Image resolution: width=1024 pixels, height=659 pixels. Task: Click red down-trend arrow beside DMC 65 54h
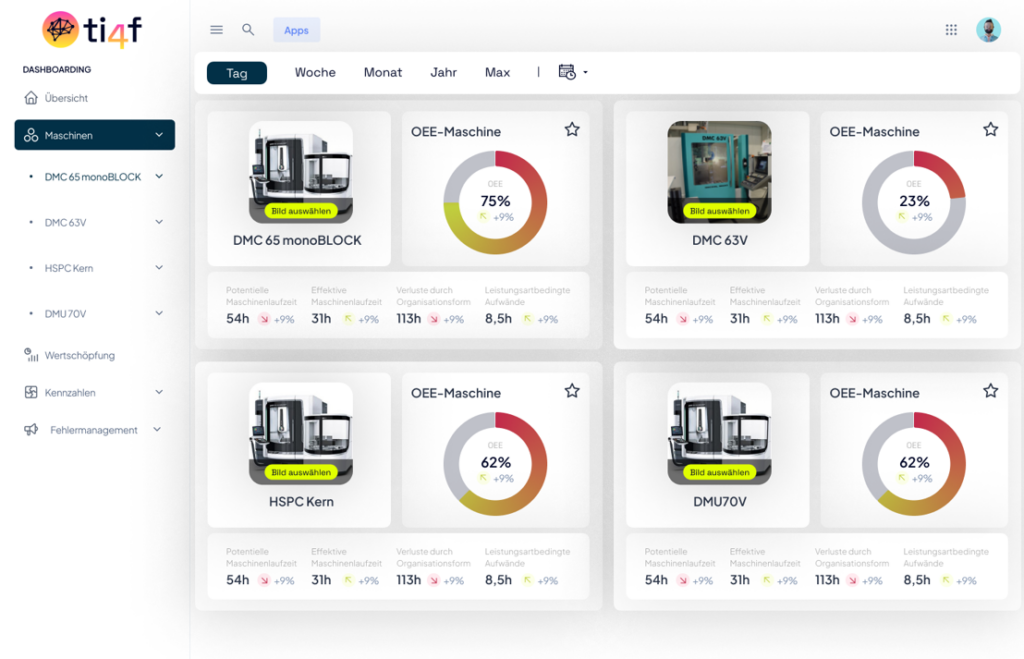[x=264, y=319]
